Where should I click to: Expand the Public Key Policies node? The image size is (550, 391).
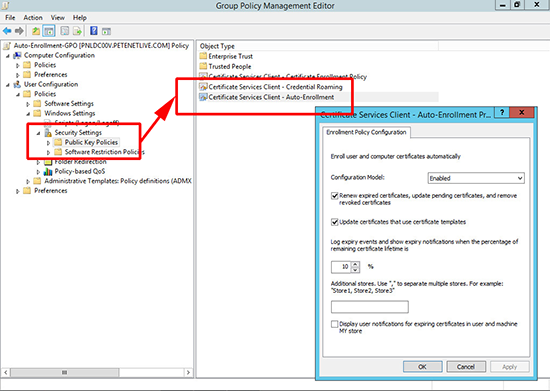48,143
